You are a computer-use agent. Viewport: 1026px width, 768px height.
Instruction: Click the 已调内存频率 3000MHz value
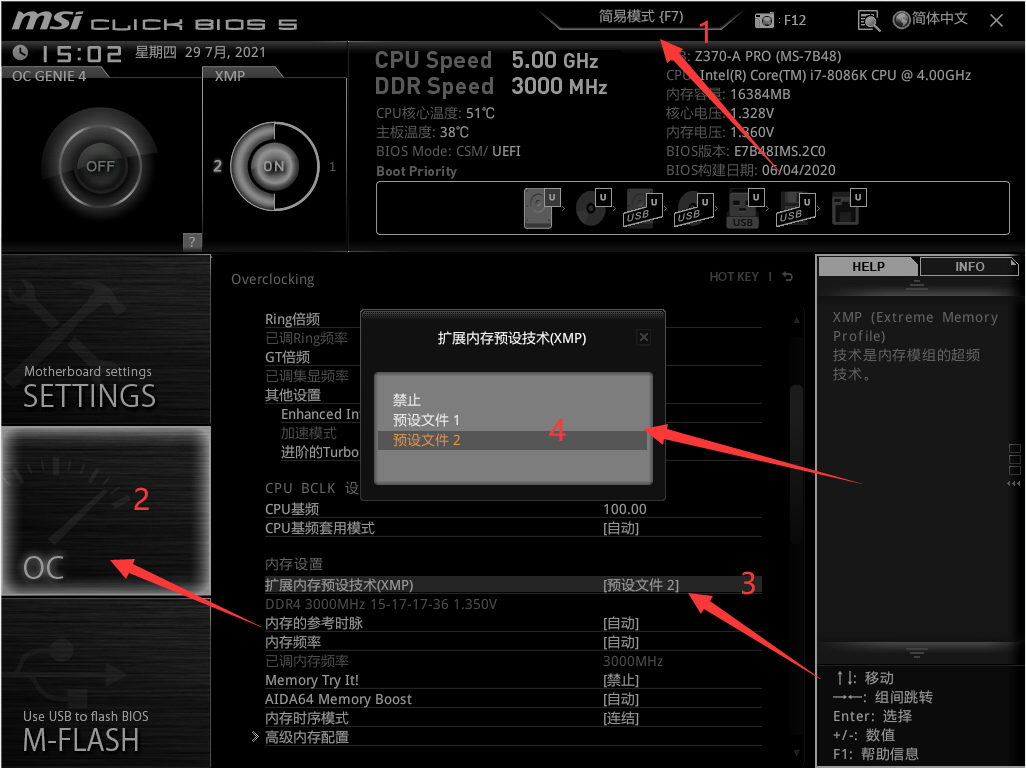tap(633, 661)
